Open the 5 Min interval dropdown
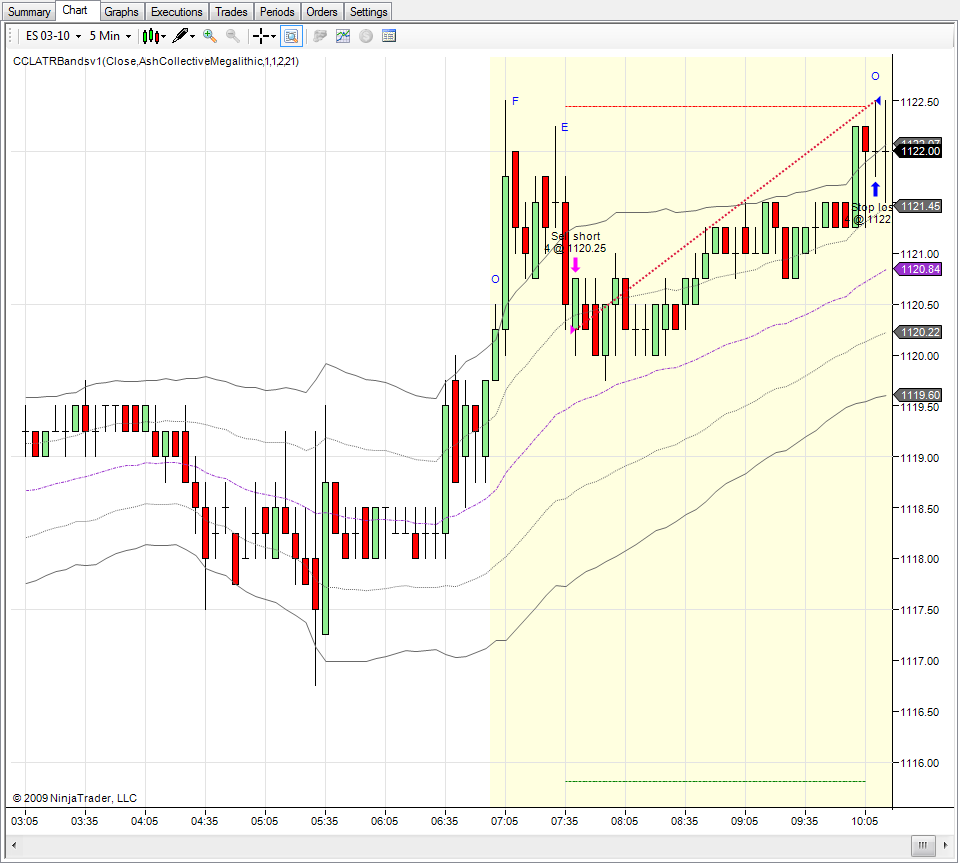 pyautogui.click(x=110, y=36)
